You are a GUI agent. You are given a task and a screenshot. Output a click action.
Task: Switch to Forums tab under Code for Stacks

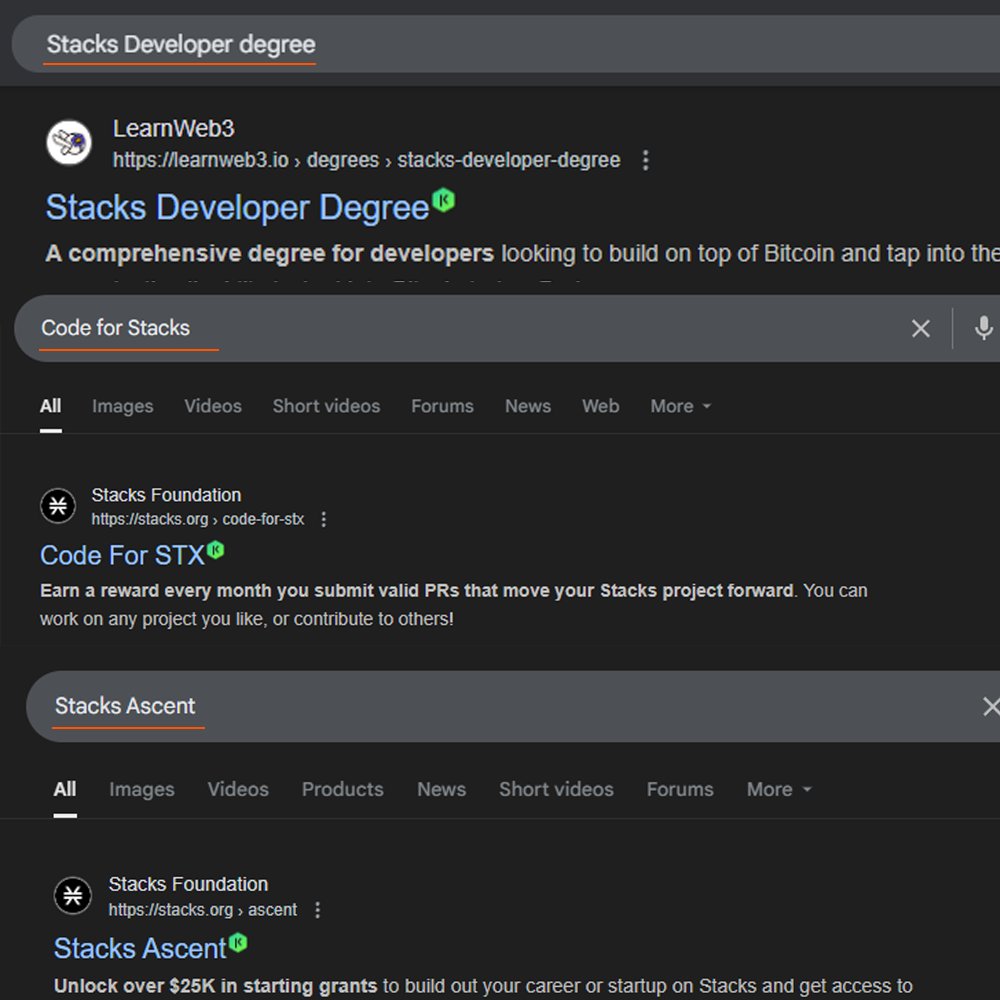[x=442, y=406]
